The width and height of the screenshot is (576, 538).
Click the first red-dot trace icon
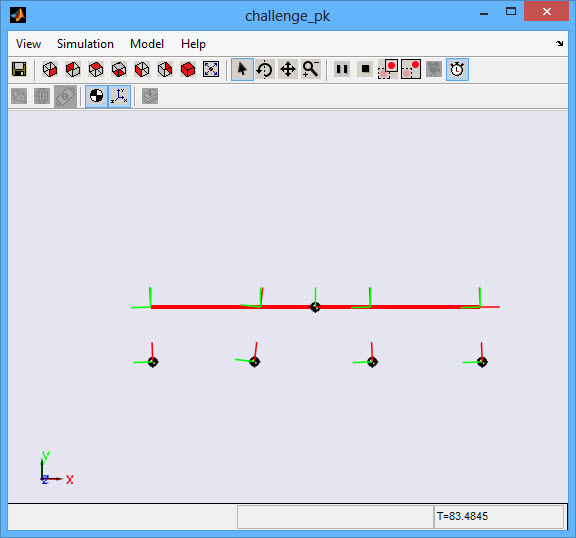pos(388,69)
